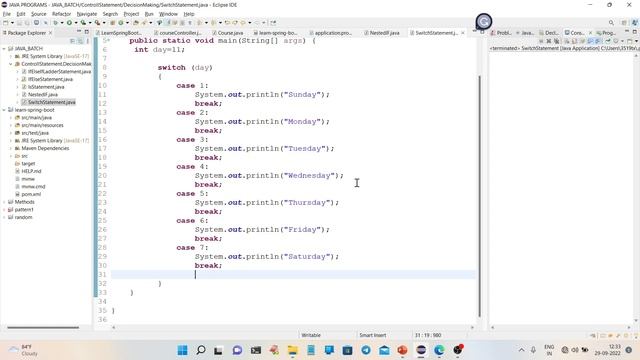The height and width of the screenshot is (360, 640).
Task: Click the weather widget on the taskbar
Action: pos(23,350)
